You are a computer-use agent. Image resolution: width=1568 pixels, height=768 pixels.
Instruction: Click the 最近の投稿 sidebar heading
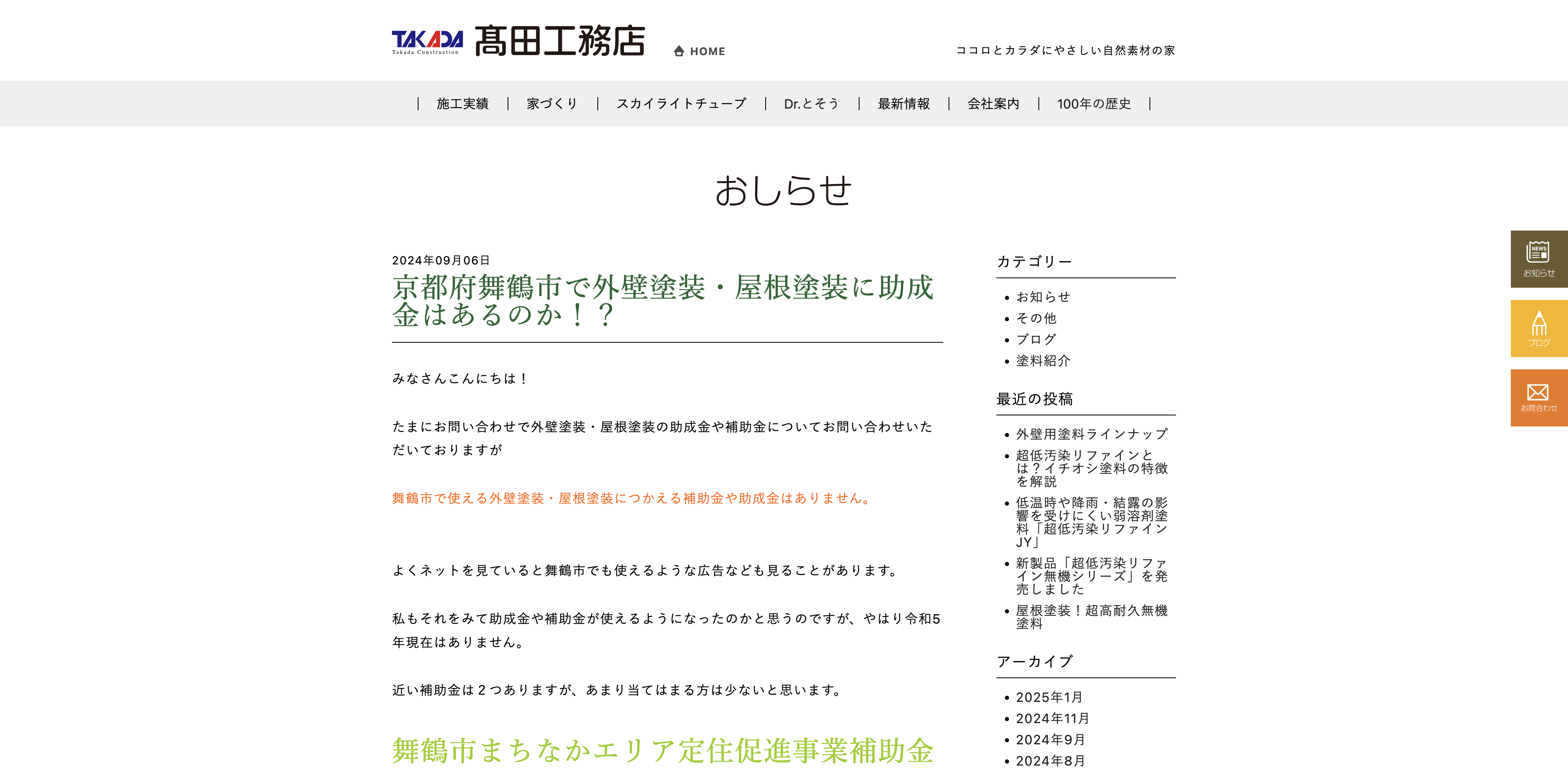(x=1034, y=399)
